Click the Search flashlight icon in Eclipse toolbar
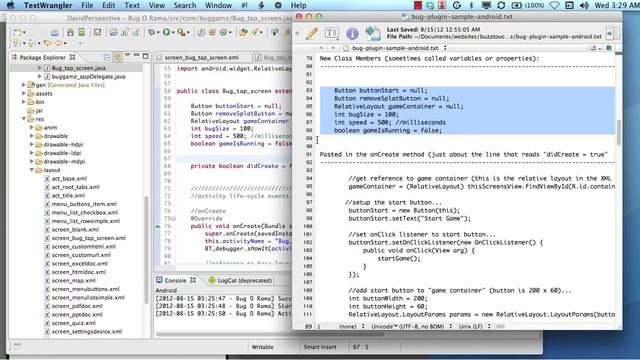 (x=256, y=32)
